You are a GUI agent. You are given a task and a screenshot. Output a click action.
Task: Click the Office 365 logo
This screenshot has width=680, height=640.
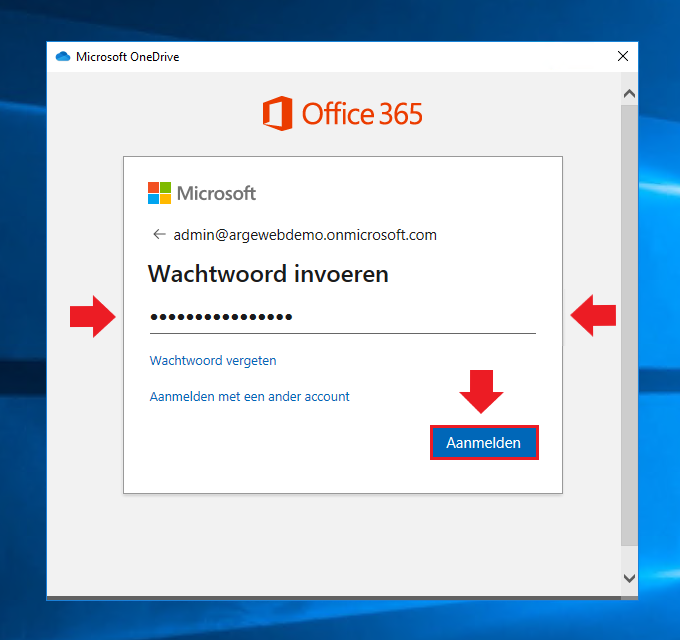coord(343,114)
